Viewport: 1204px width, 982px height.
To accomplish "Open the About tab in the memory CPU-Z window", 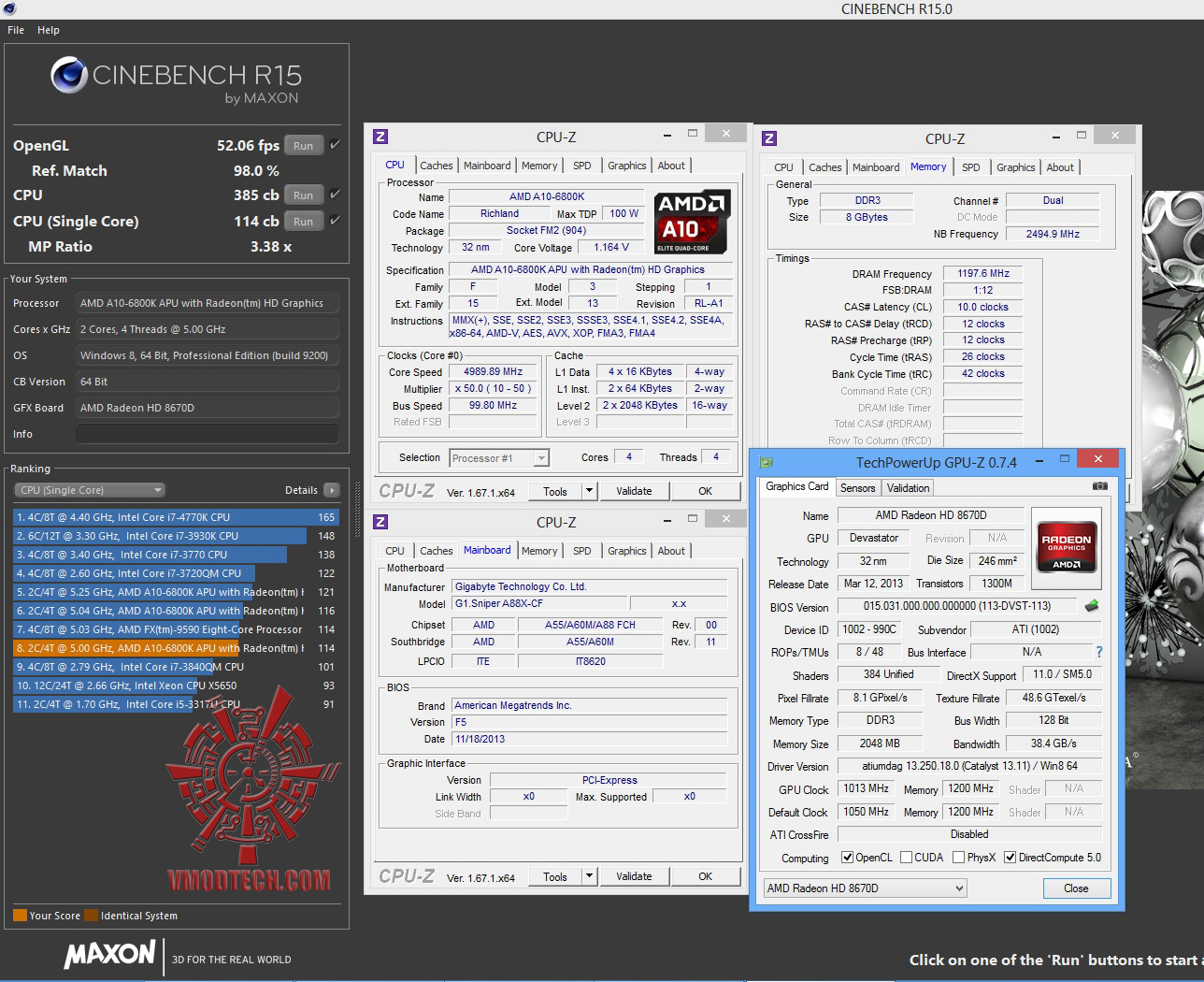I will 1060,167.
